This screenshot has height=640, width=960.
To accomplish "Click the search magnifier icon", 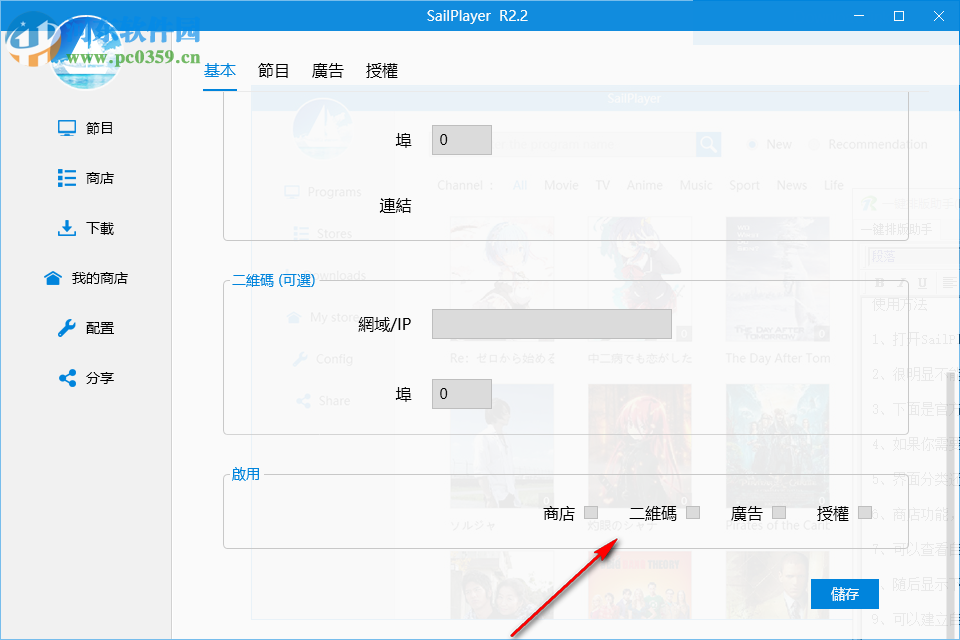I will [x=708, y=144].
